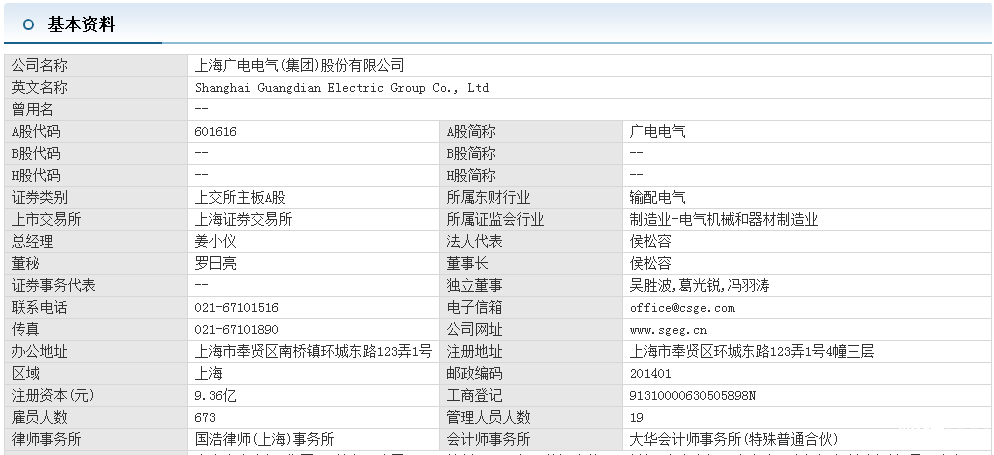
Task: Click the 公司网址 label cell
Action: (x=531, y=330)
